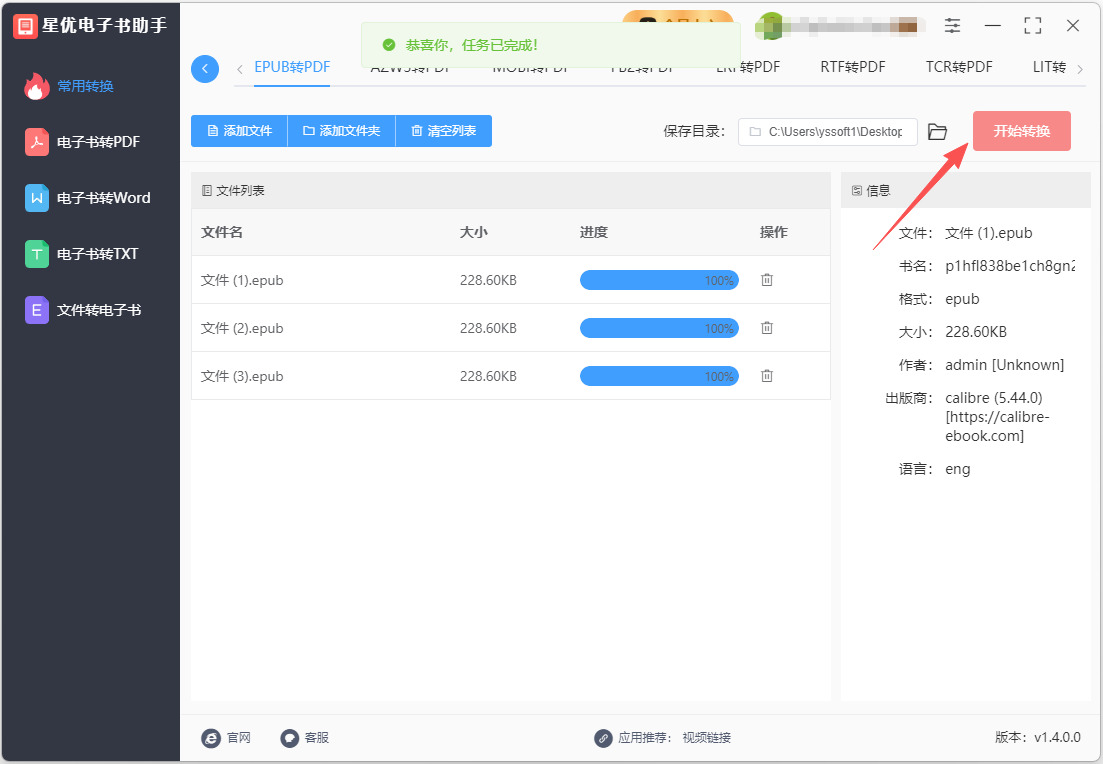The height and width of the screenshot is (764, 1103).
Task: Switch to the EPUB转PDF tab
Action: [292, 67]
